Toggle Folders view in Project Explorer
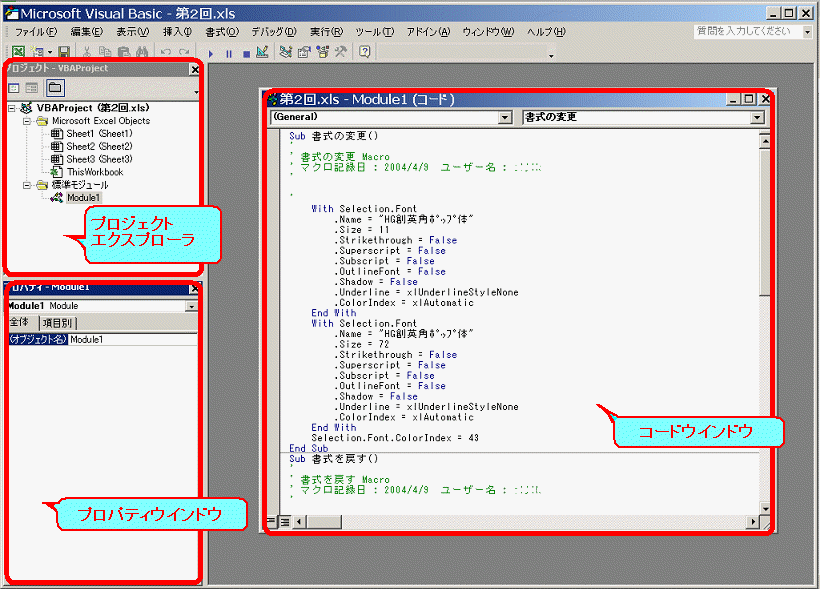 (55, 88)
